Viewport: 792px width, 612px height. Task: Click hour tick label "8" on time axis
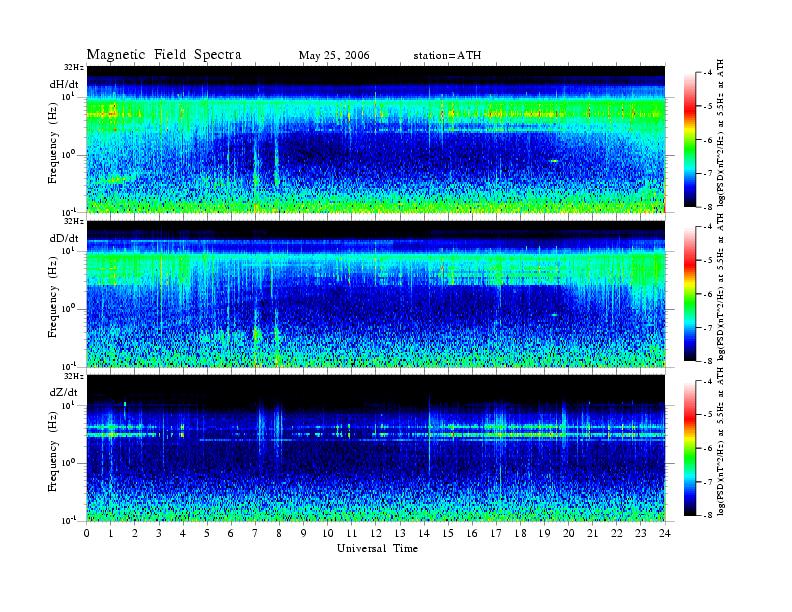(279, 533)
